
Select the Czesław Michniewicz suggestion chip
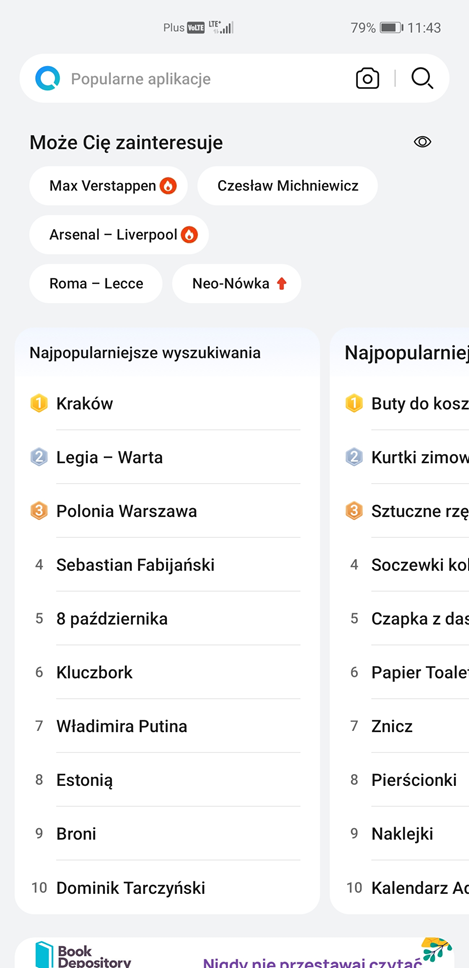click(x=288, y=185)
